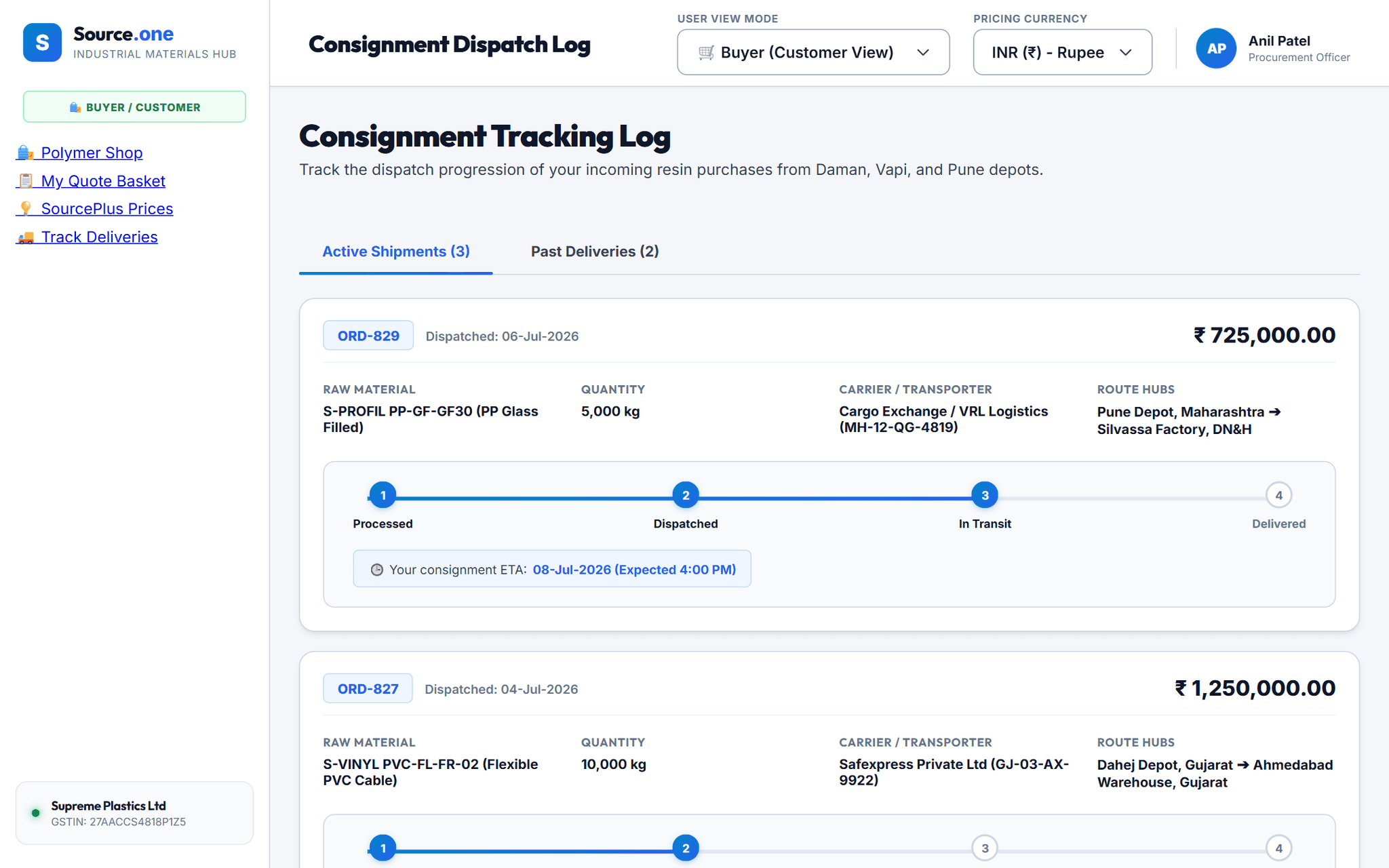Click the Delivered step label for ORD-829

point(1278,524)
